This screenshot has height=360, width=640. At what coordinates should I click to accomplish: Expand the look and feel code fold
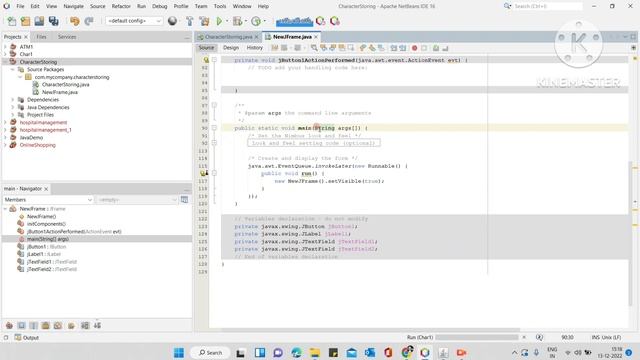(214, 143)
